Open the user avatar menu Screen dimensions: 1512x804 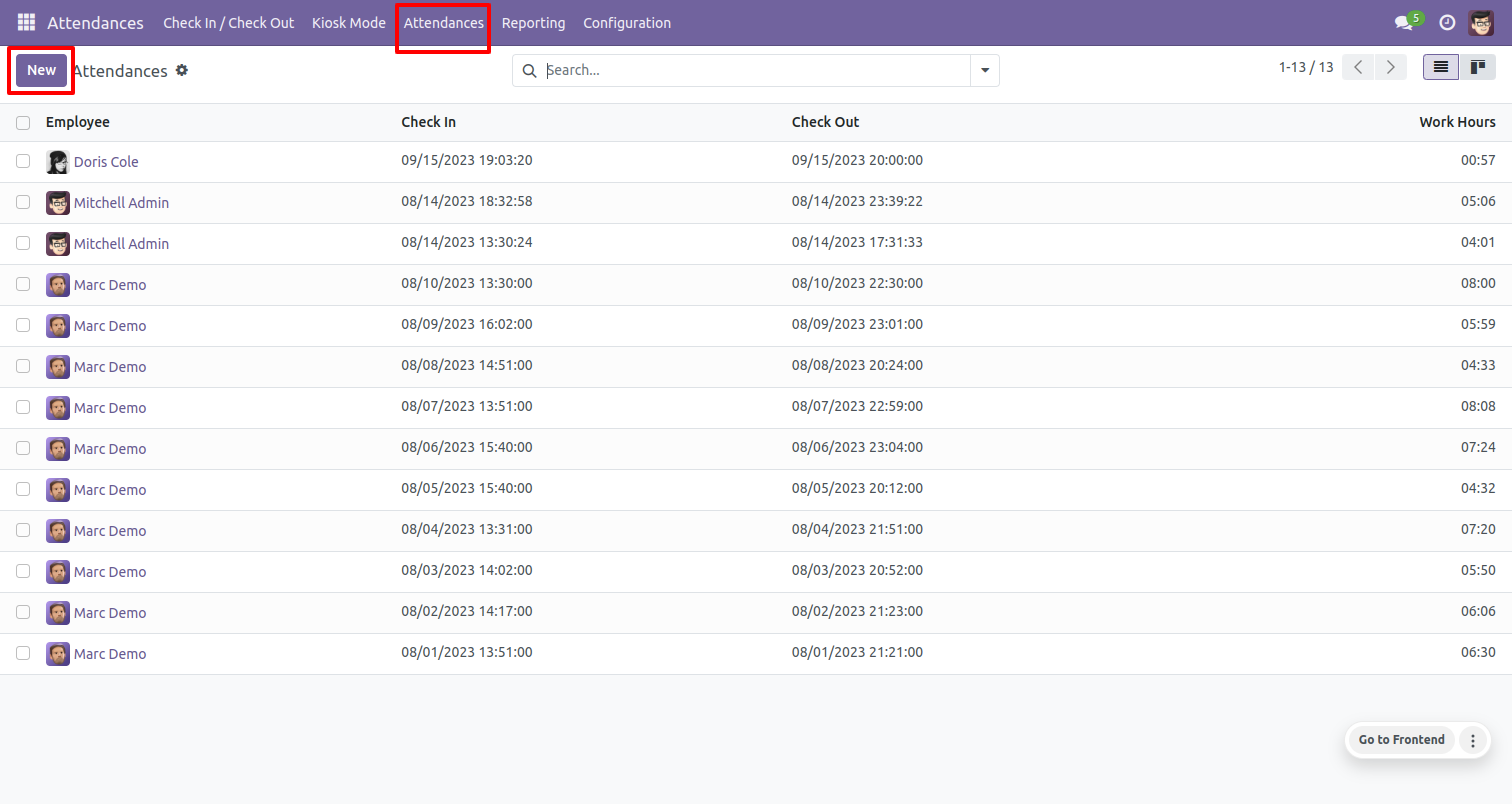[1481, 22]
